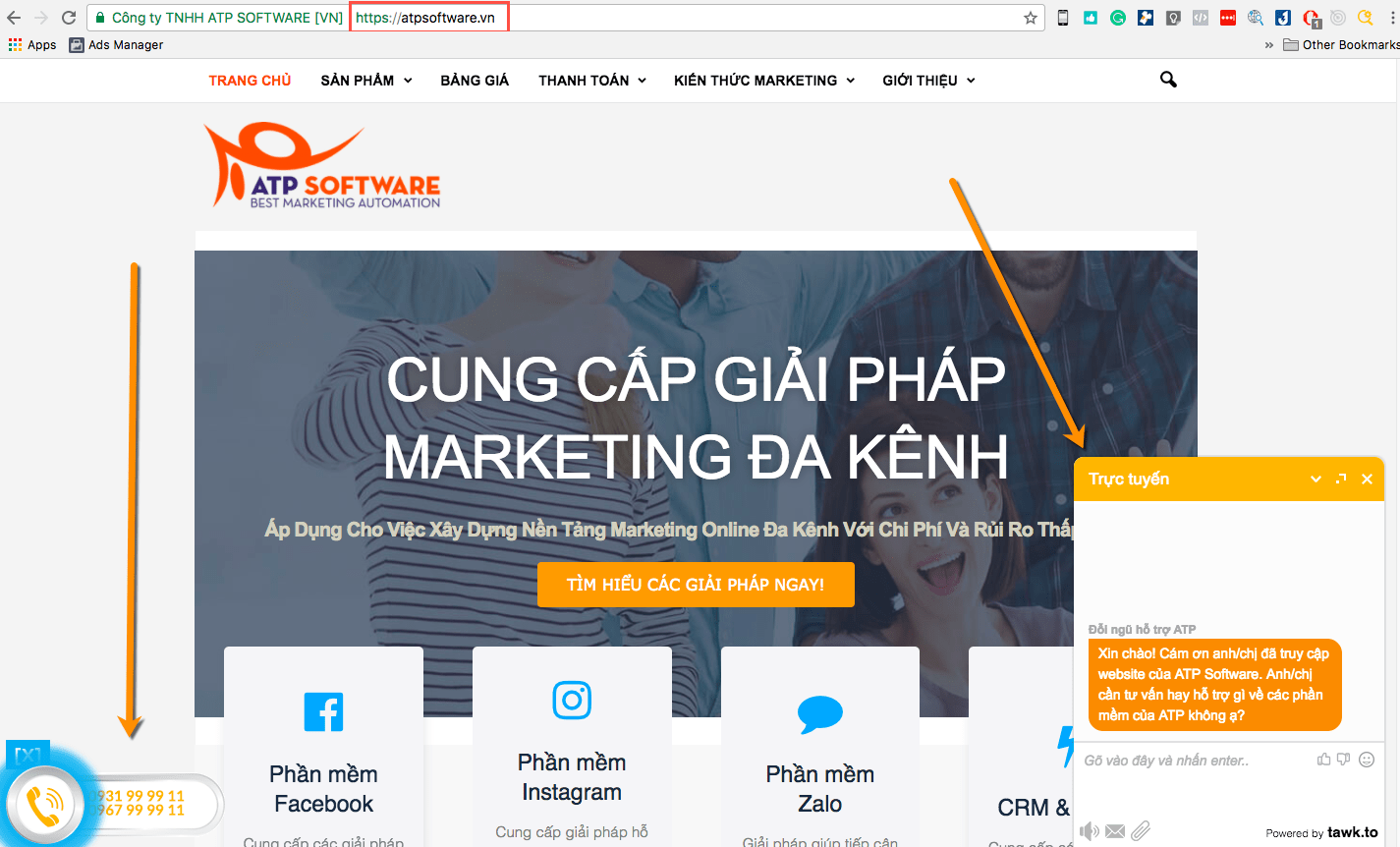Image resolution: width=1400 pixels, height=847 pixels.
Task: Open the emoji picker in chat
Action: pos(1367,760)
